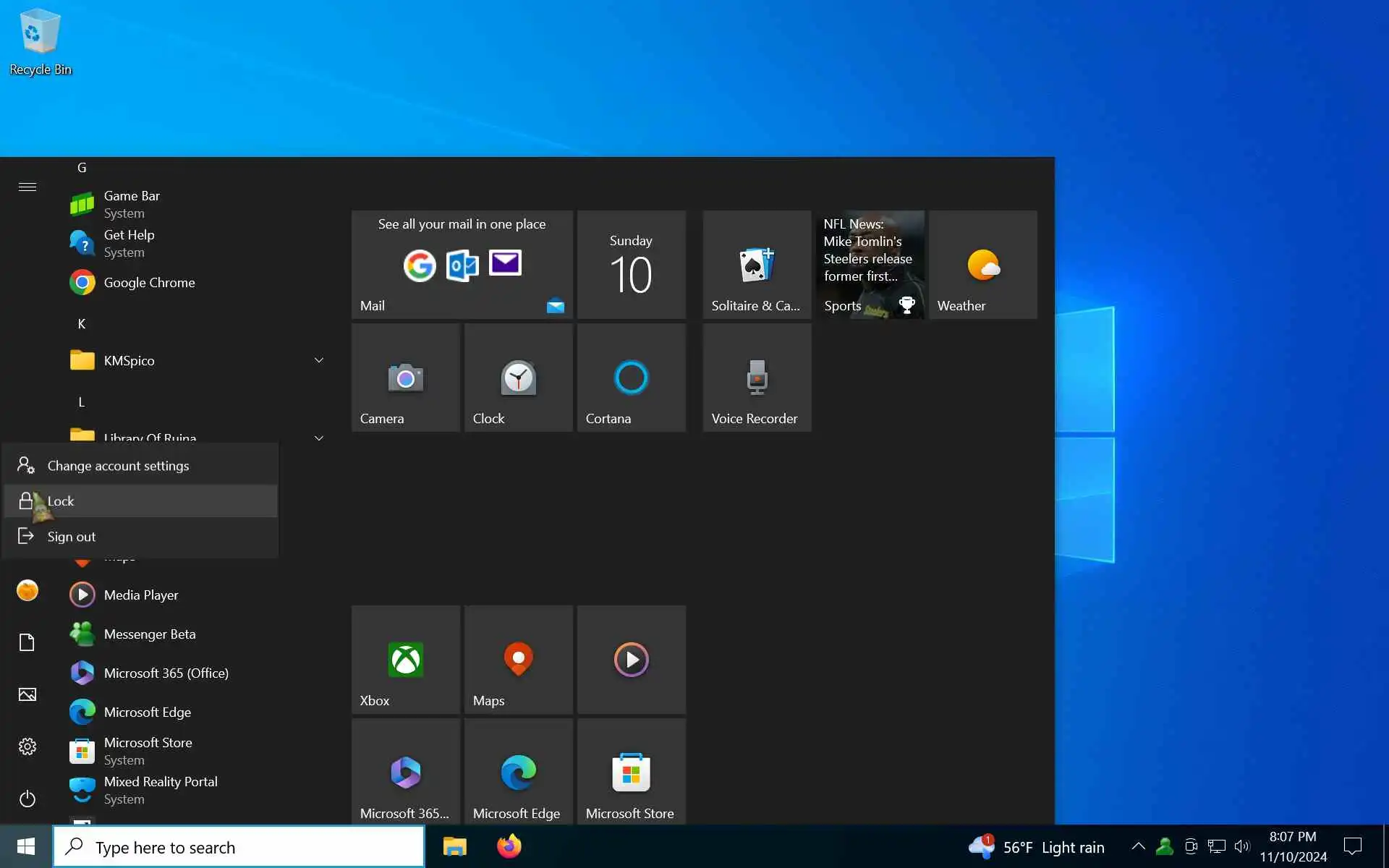Open the Pictures icon in Start sidebar
The image size is (1389, 868).
[x=27, y=694]
